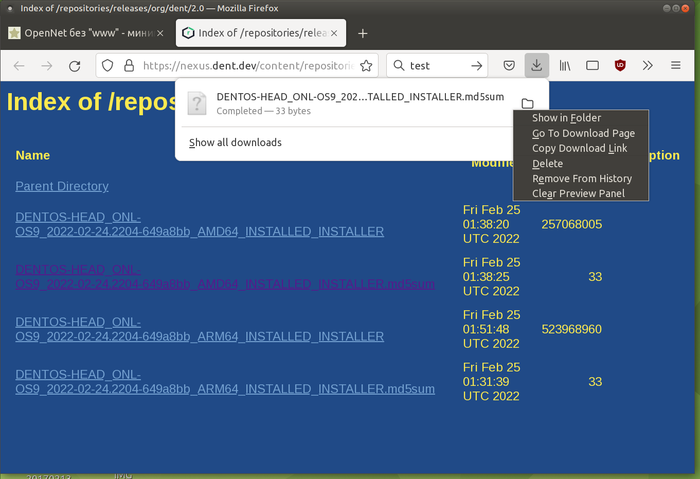Screen dimensions: 700x479
Task: Switch to the OpenNet tab
Action: pos(86,33)
